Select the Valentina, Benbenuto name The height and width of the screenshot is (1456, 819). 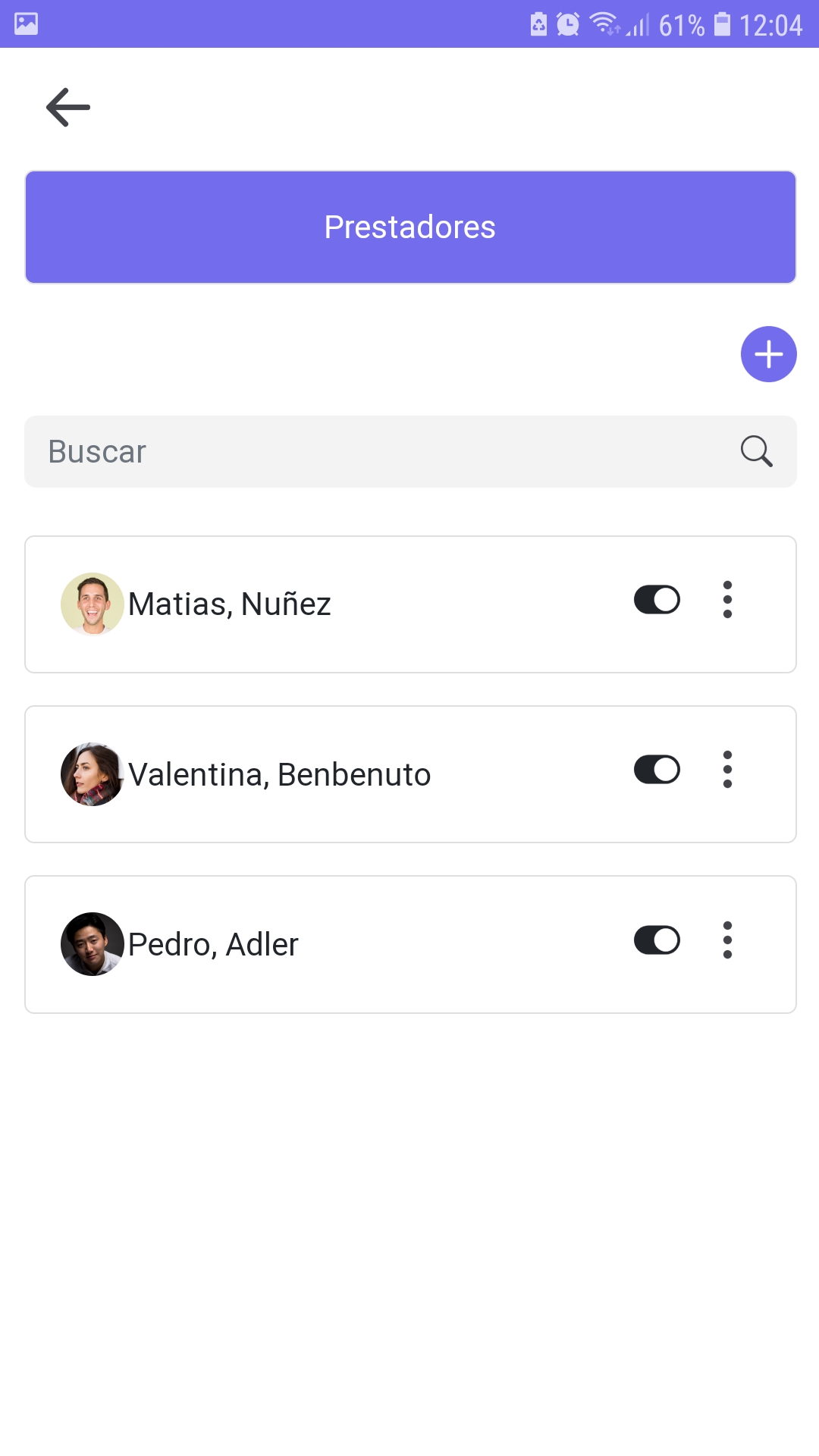280,775
